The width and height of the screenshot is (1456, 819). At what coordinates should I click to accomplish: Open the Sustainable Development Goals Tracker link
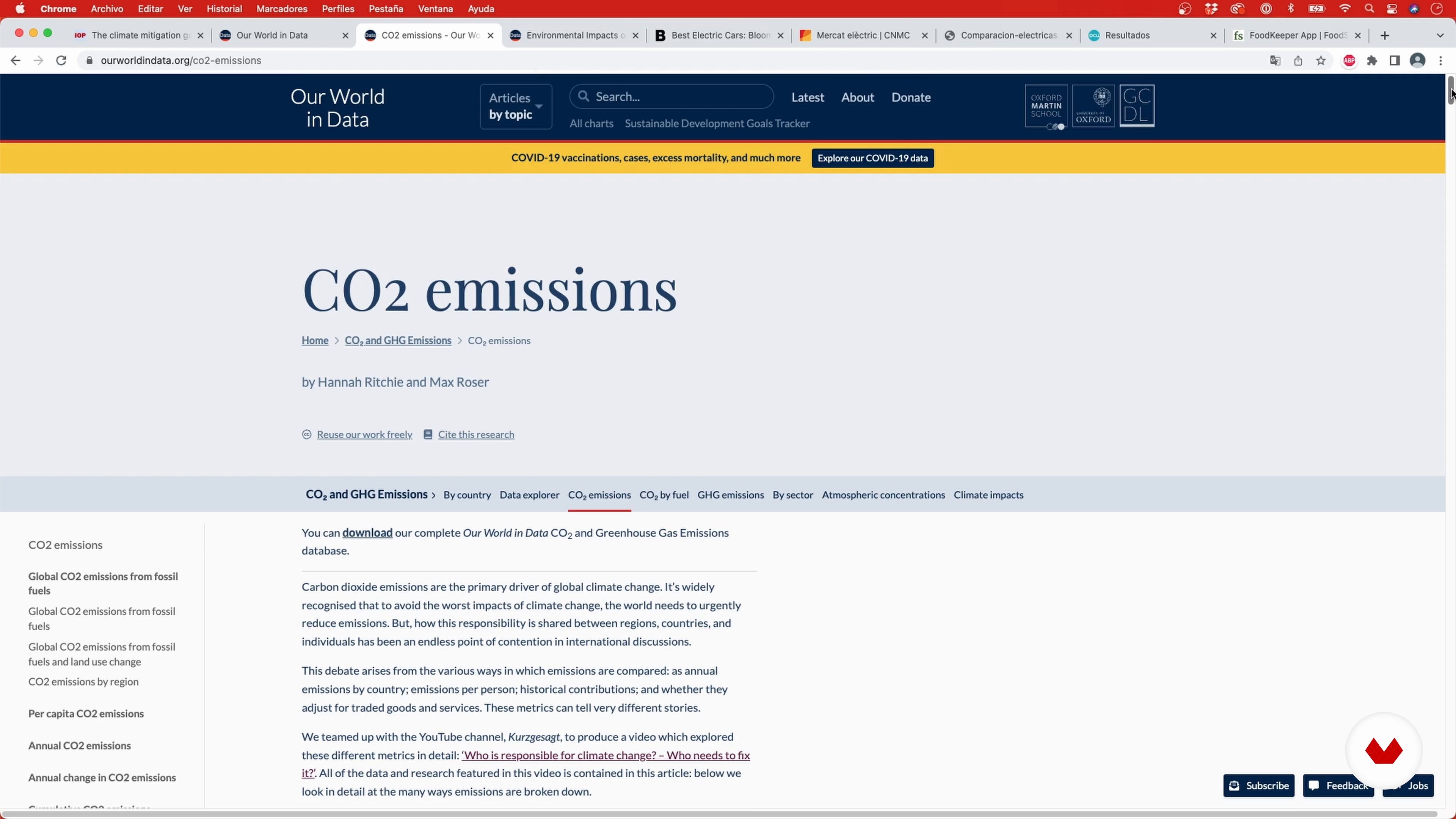tap(717, 124)
